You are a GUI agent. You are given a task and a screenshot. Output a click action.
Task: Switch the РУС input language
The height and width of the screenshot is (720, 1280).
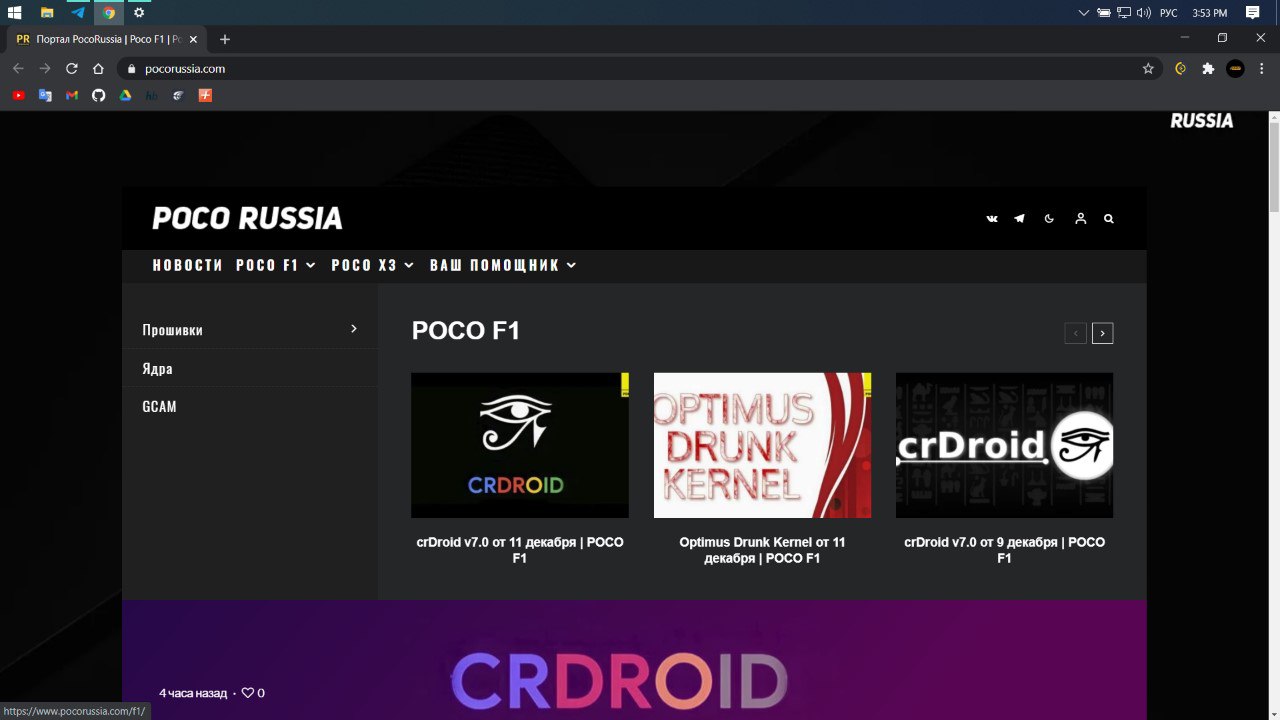point(1168,13)
